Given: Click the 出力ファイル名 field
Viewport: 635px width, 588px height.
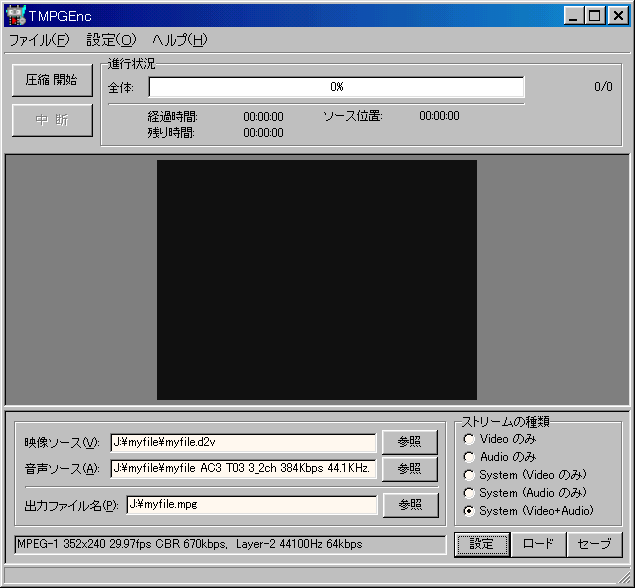Looking at the screenshot, I should (x=251, y=505).
